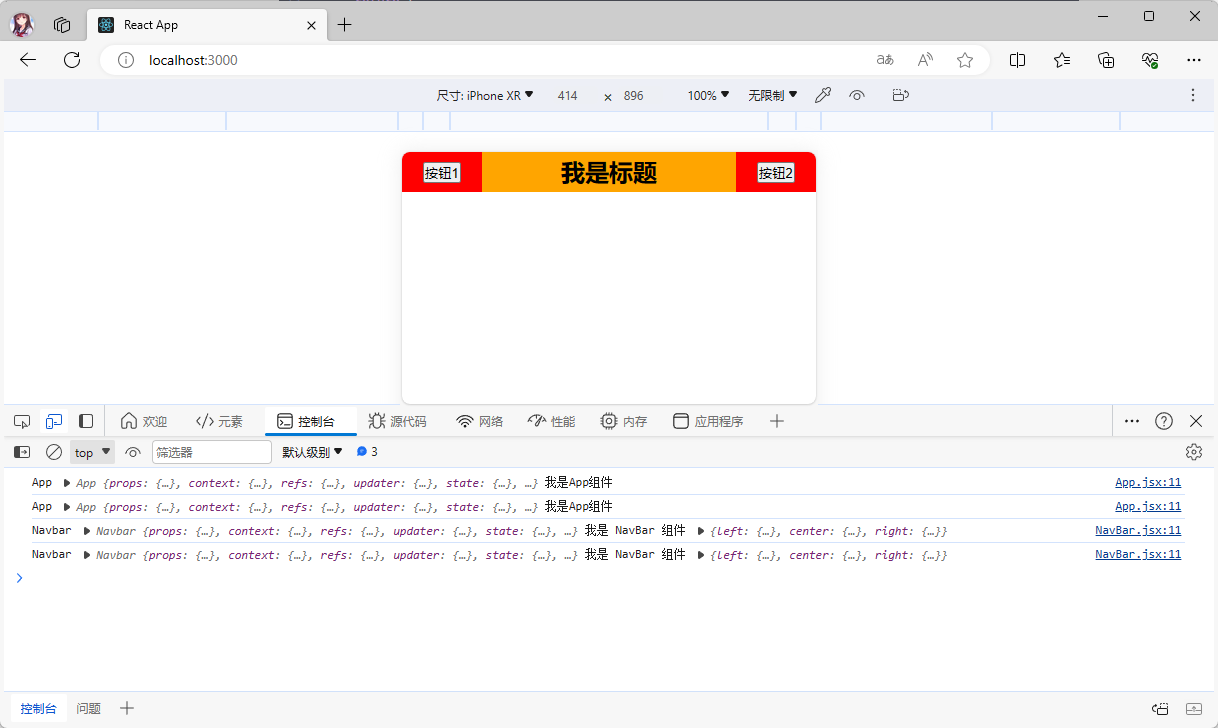Screen dimensions: 1218x728
Task: Open the 问题 tab in the drawer
Action: coord(88,708)
